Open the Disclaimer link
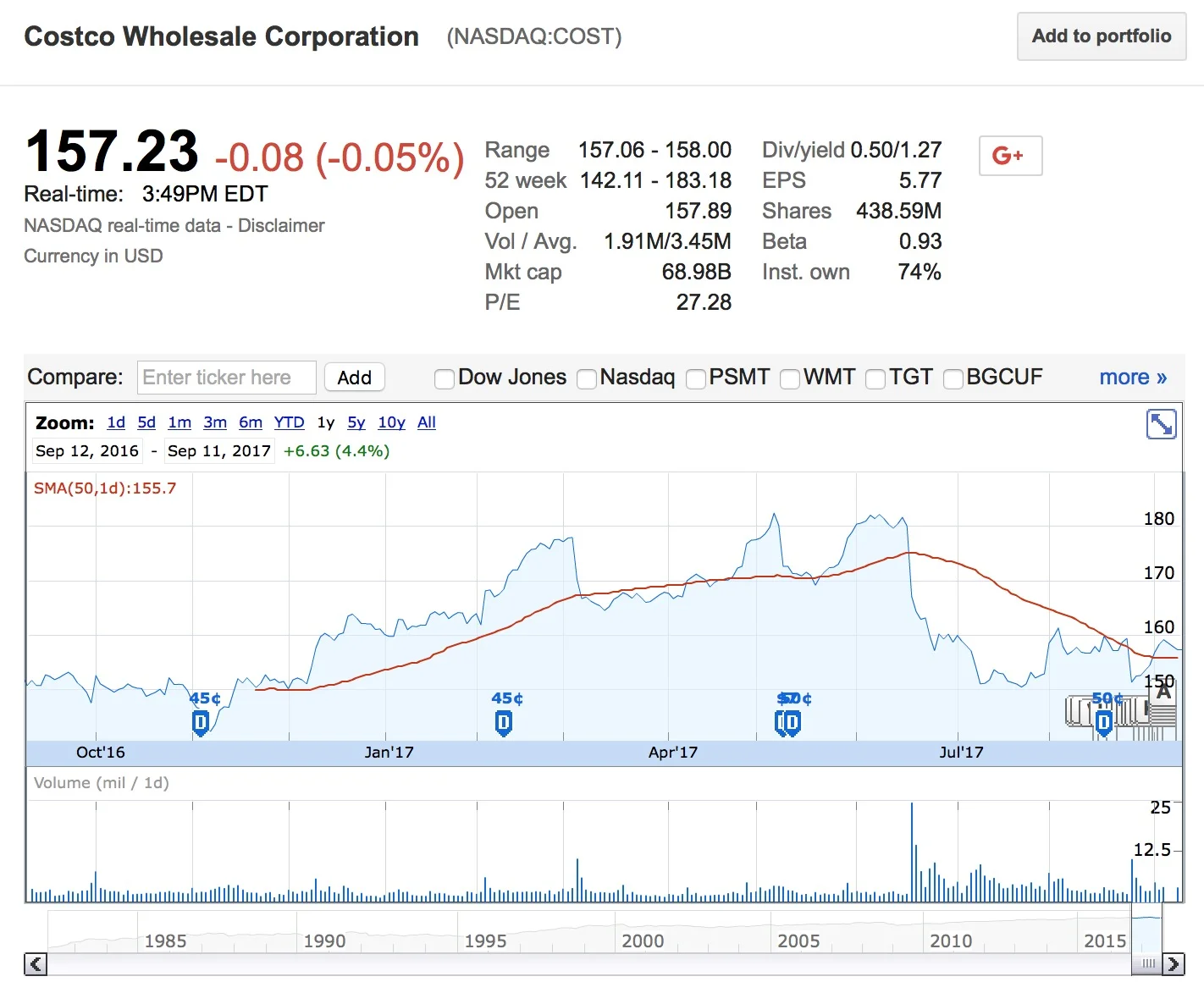Image resolution: width=1204 pixels, height=982 pixels. point(281,226)
